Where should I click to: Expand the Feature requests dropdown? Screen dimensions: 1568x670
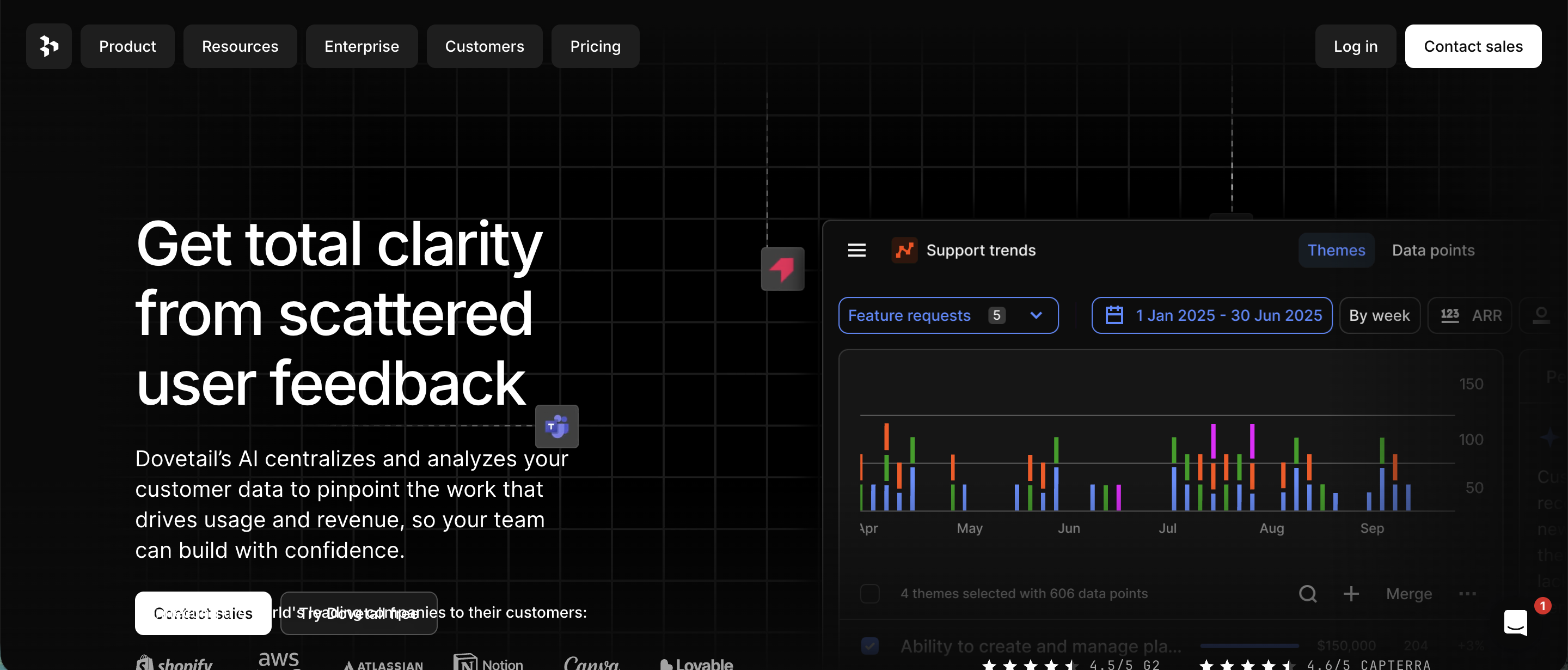[x=948, y=315]
